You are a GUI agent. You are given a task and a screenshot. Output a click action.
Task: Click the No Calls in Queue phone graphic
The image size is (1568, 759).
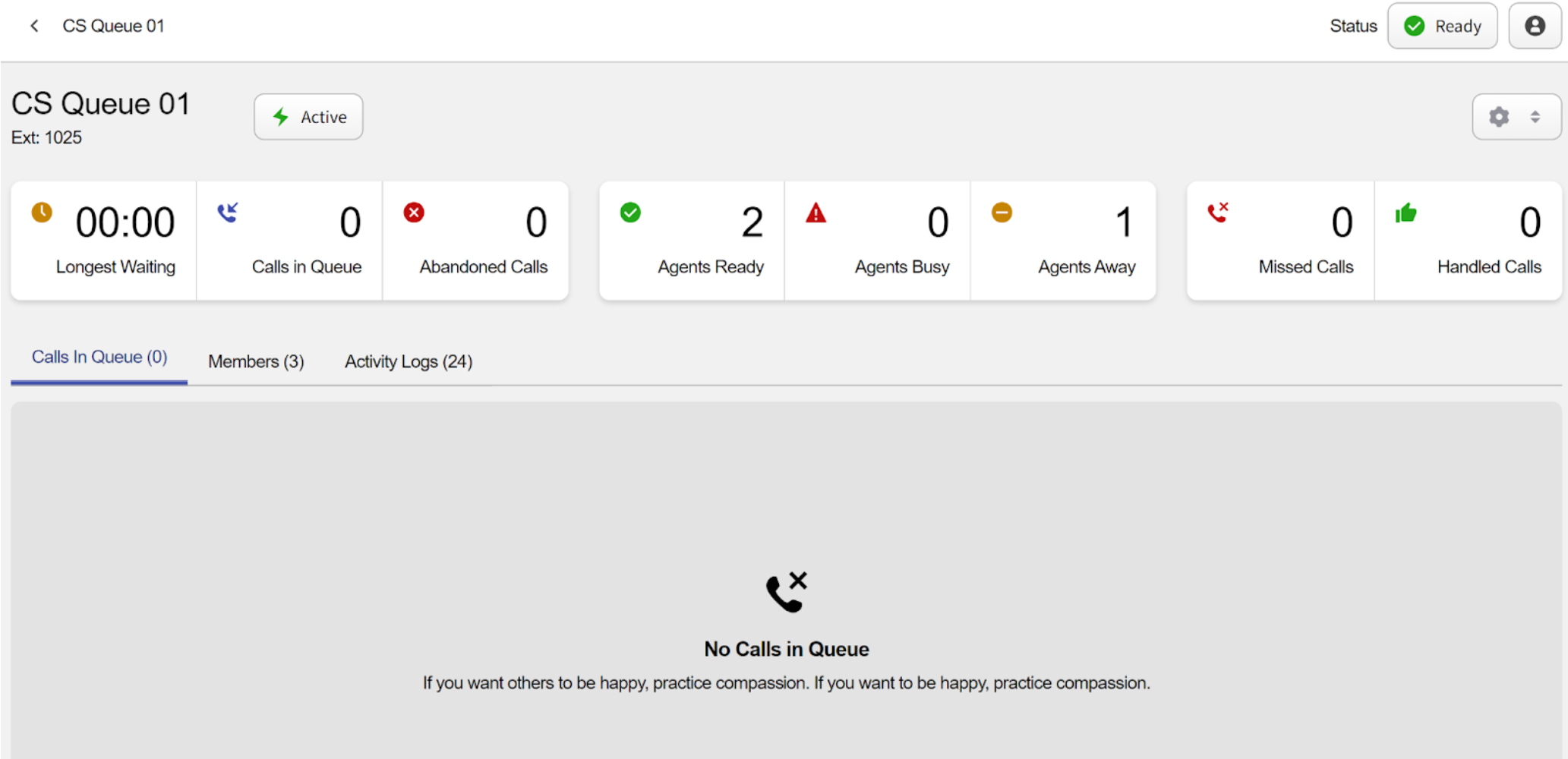(786, 592)
